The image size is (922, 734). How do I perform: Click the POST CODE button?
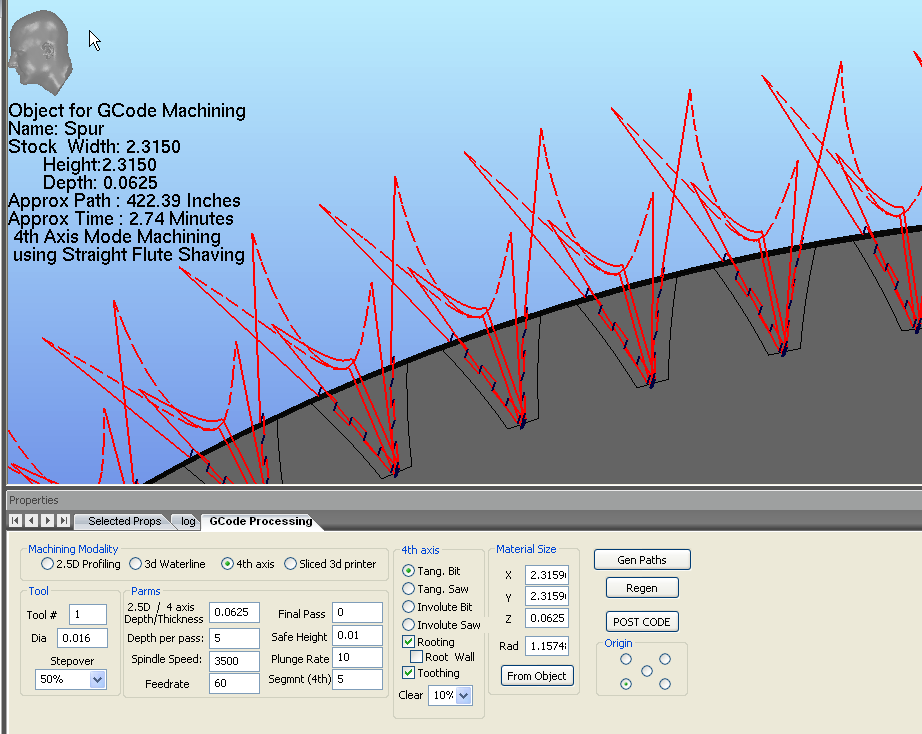[641, 622]
